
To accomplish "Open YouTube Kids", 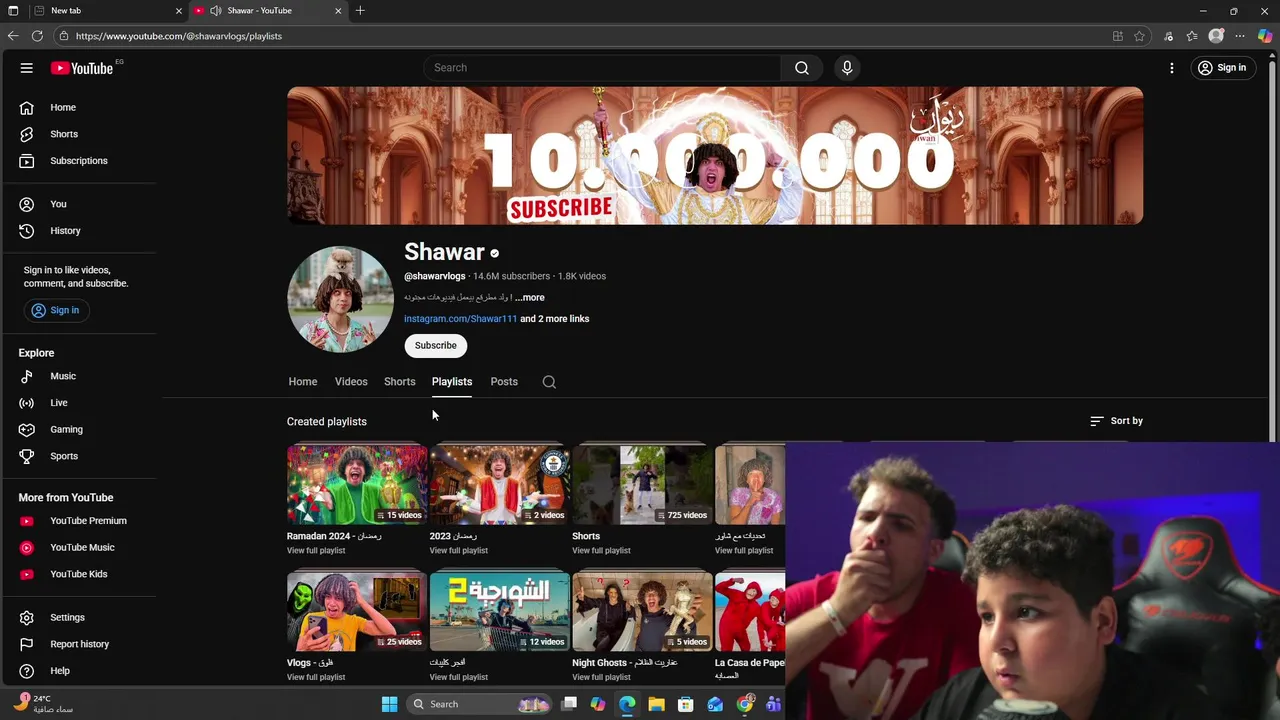I will coord(80,574).
